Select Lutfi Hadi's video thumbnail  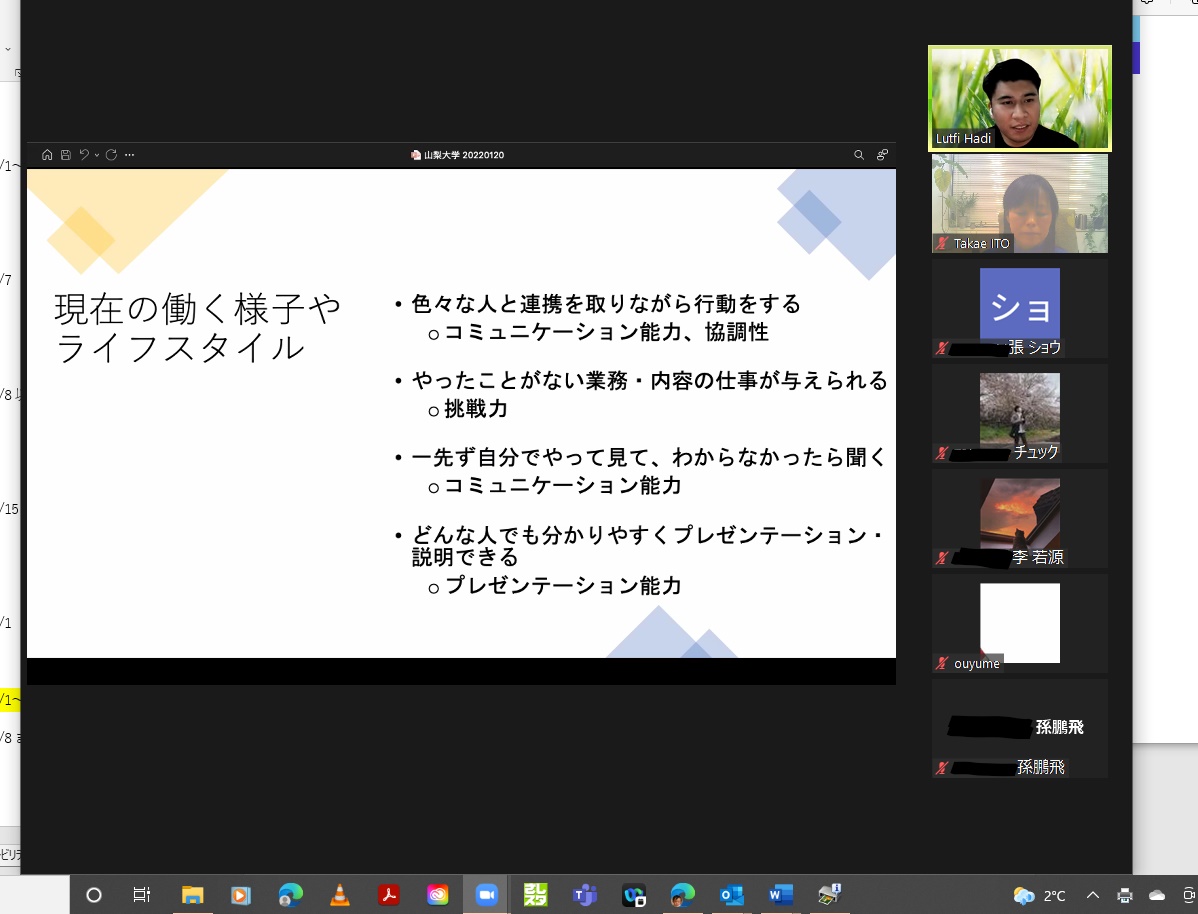click(x=1019, y=98)
